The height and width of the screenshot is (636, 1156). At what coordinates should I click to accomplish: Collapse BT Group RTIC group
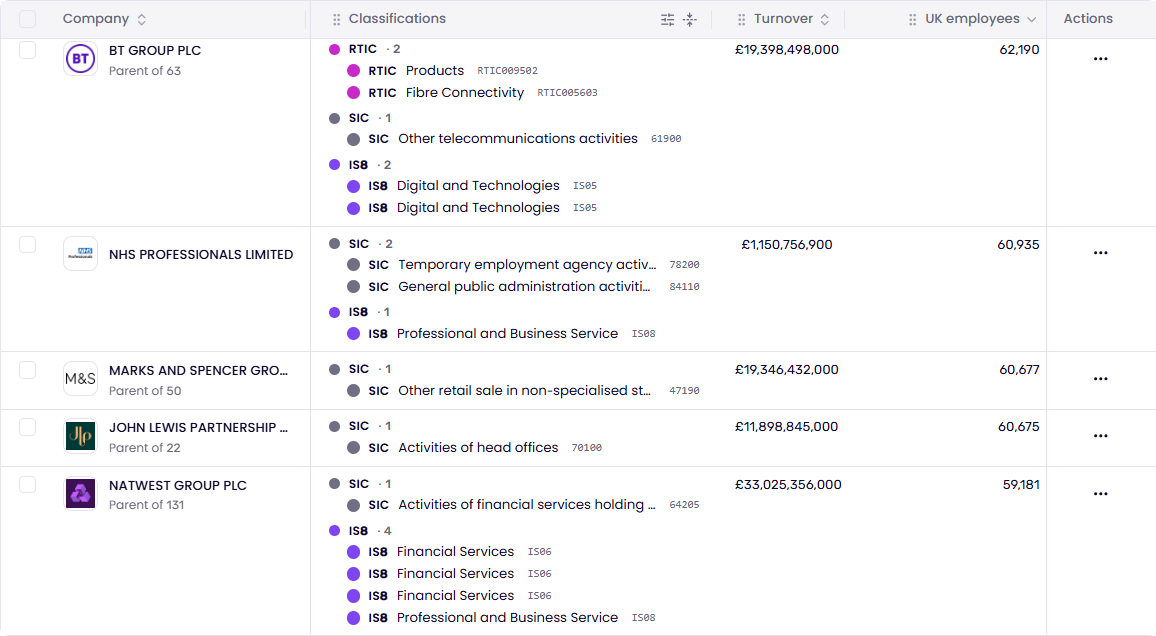coord(364,49)
